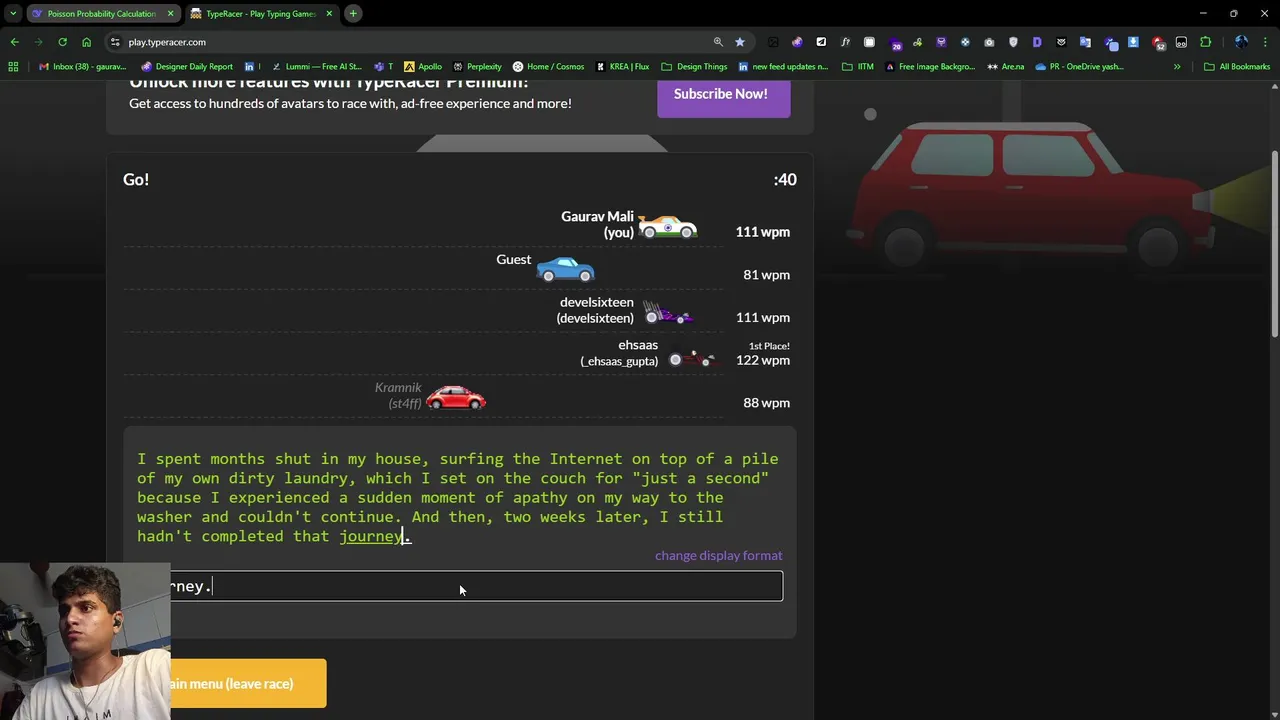Open a new browser tab with plus icon
The width and height of the screenshot is (1280, 720).
[x=353, y=13]
